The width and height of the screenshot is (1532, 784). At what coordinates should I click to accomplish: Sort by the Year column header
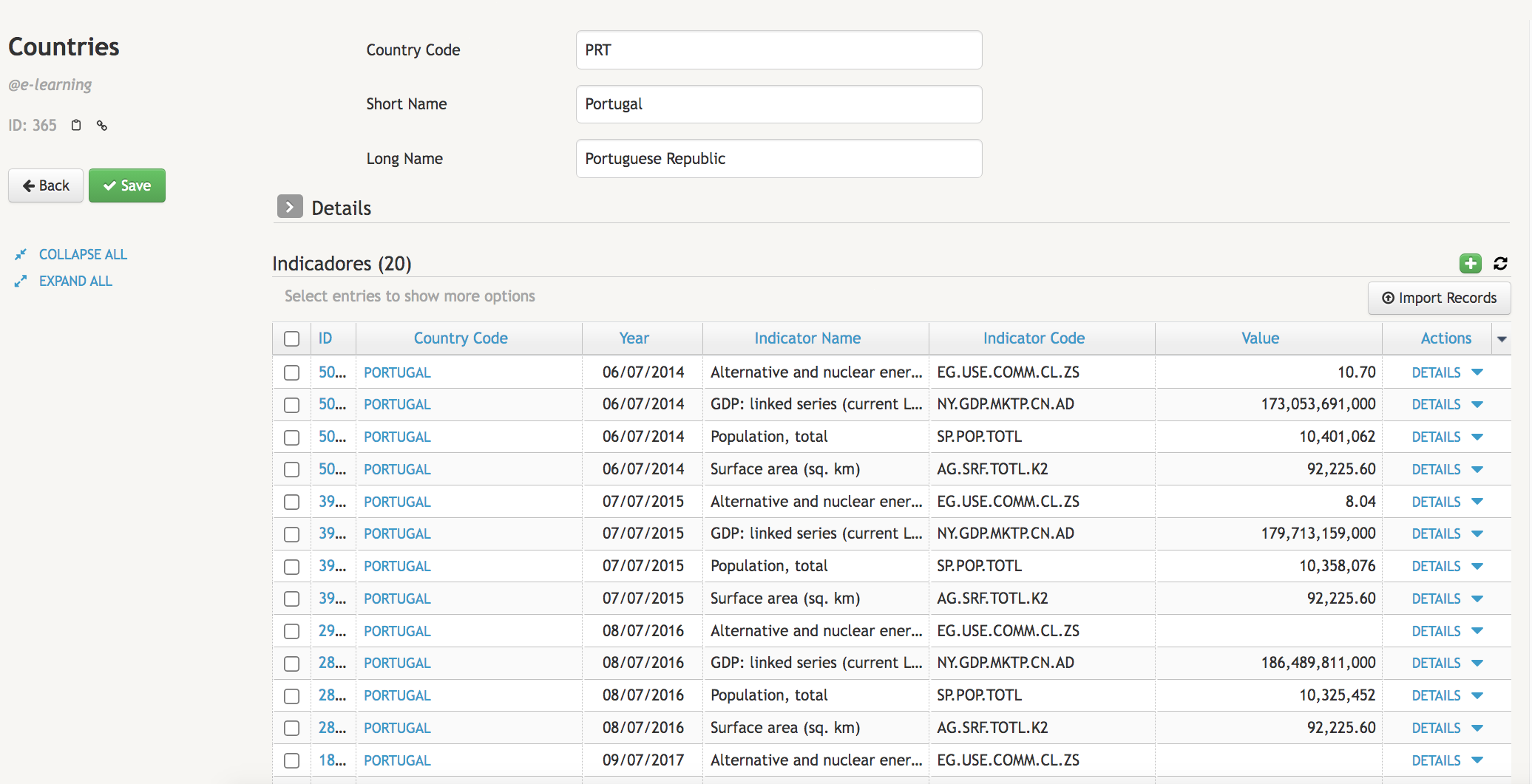click(x=634, y=338)
